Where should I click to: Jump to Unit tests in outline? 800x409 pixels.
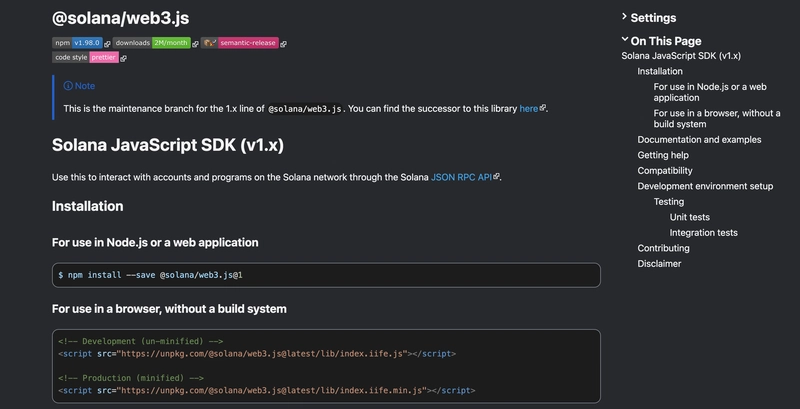pyautogui.click(x=689, y=217)
